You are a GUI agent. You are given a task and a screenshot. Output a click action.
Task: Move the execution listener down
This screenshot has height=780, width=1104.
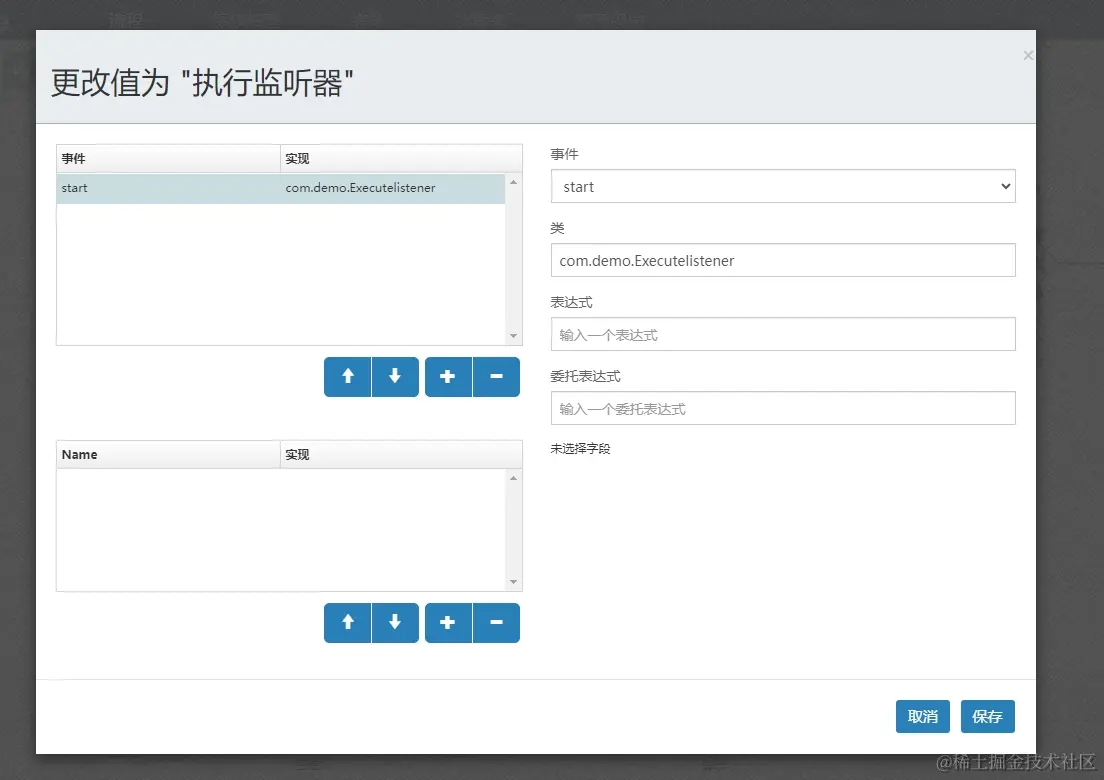[x=395, y=377]
